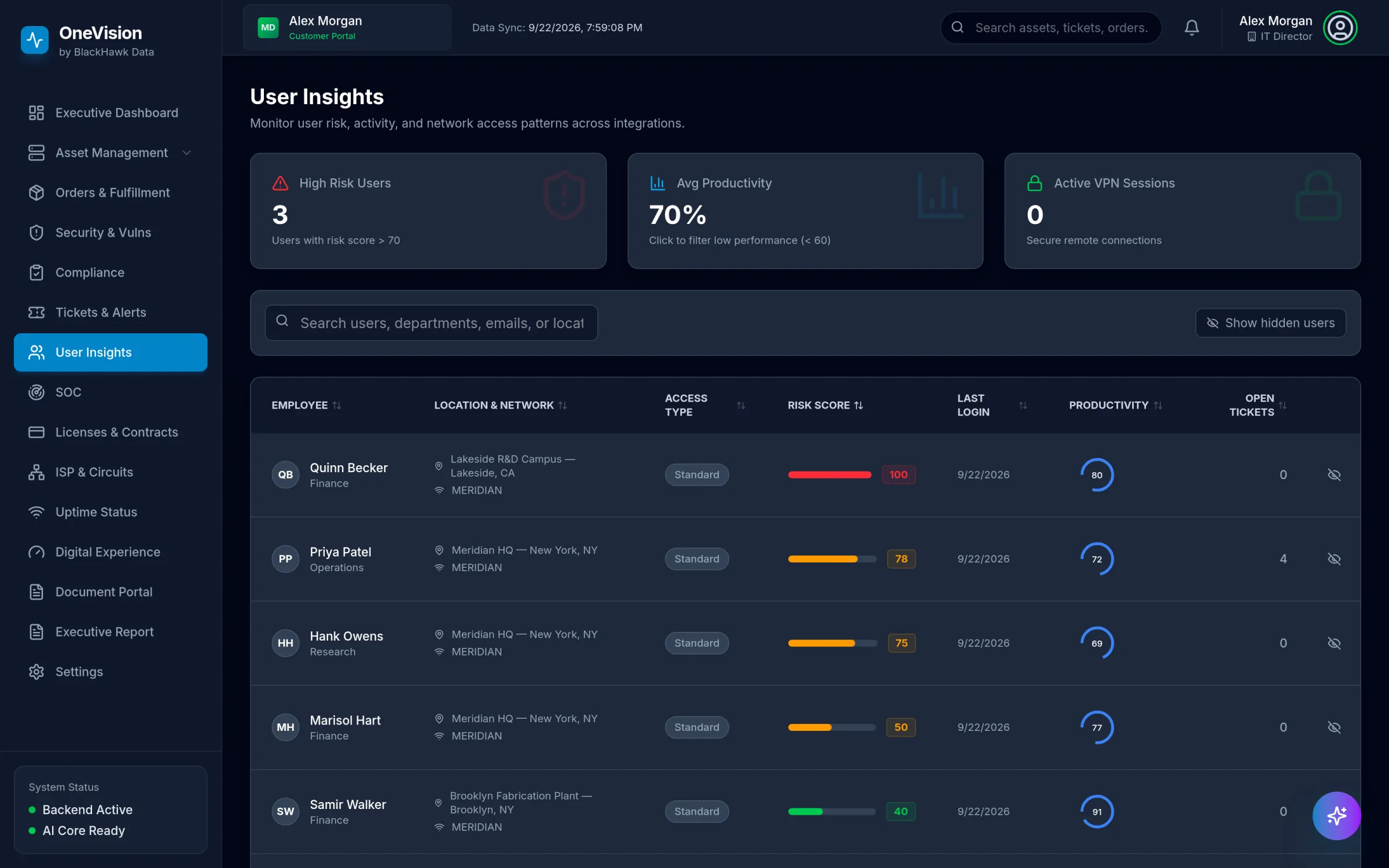Click the High Risk Users card

[x=428, y=211]
